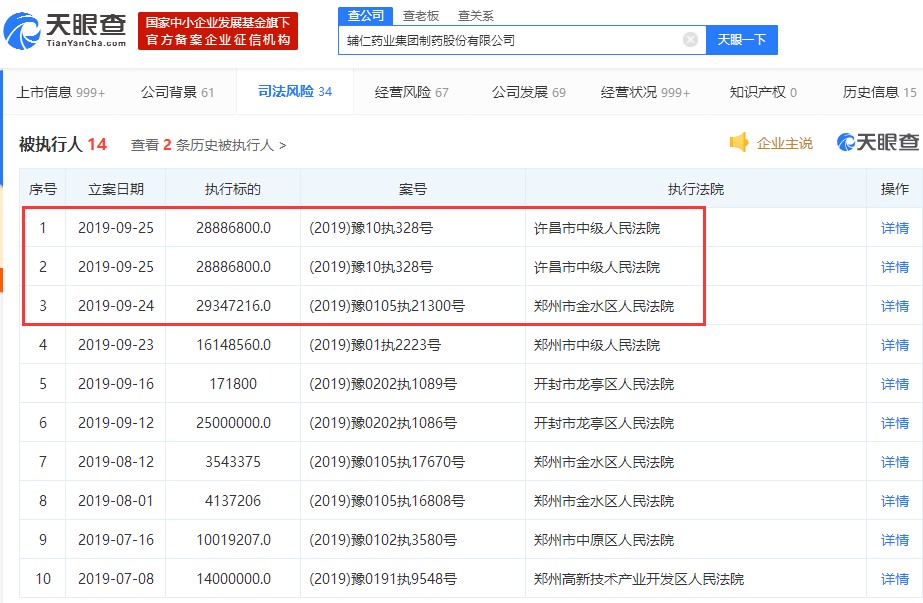Clear the search box text
Screen dimensions: 923x603
coord(690,40)
